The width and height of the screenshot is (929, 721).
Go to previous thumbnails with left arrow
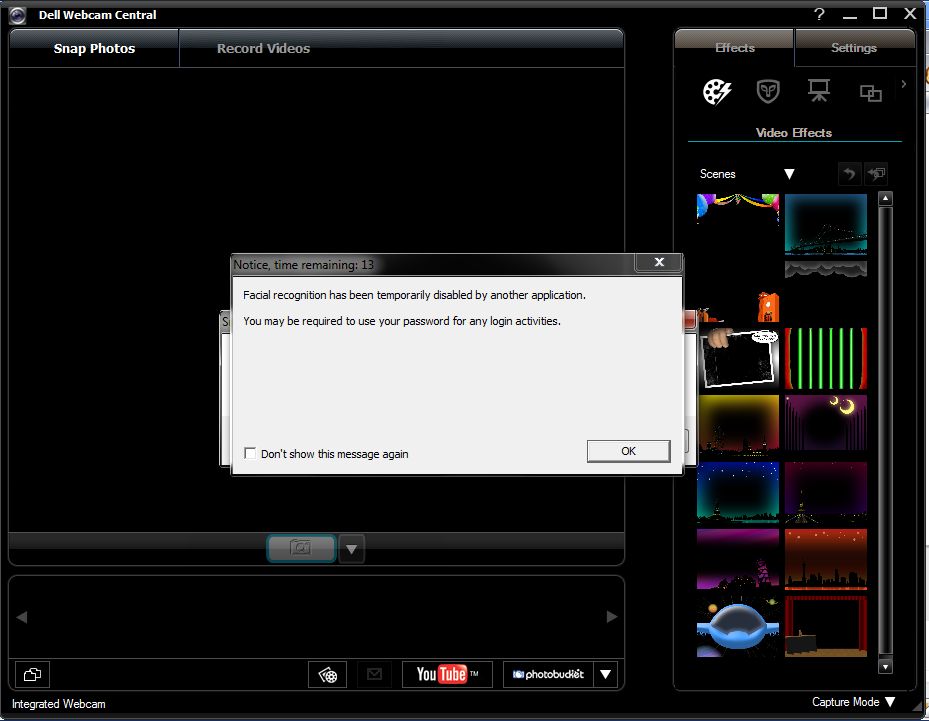point(22,617)
